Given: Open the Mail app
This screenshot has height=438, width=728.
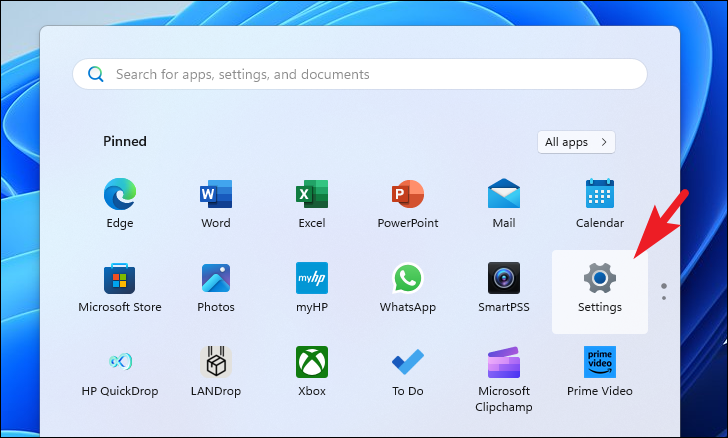Looking at the screenshot, I should coord(504,203).
